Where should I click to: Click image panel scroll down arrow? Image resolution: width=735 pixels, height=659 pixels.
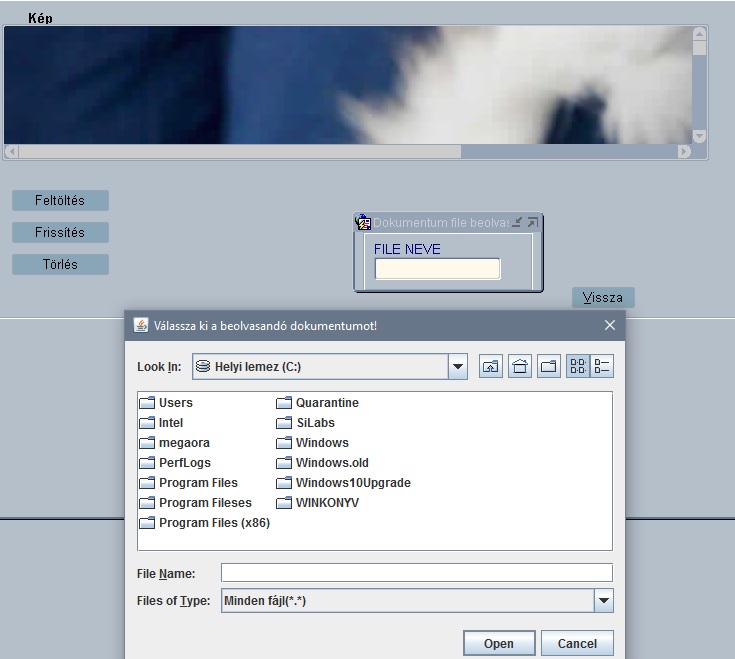tap(699, 137)
